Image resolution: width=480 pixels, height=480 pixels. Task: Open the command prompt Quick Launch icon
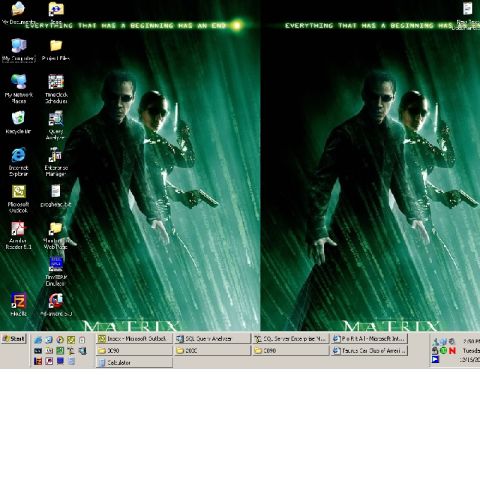point(38,351)
